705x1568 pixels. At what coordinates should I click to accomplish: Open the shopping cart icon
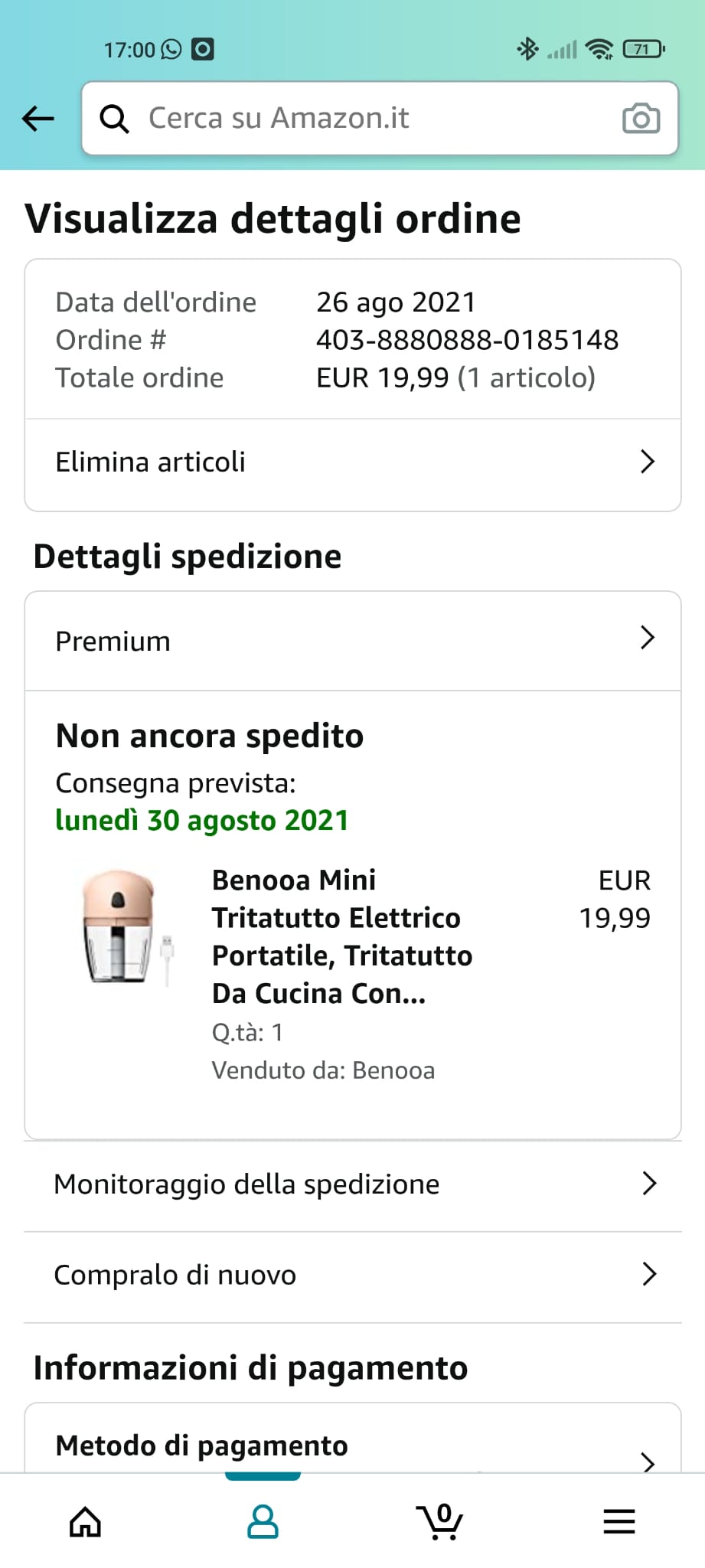pos(440,1521)
